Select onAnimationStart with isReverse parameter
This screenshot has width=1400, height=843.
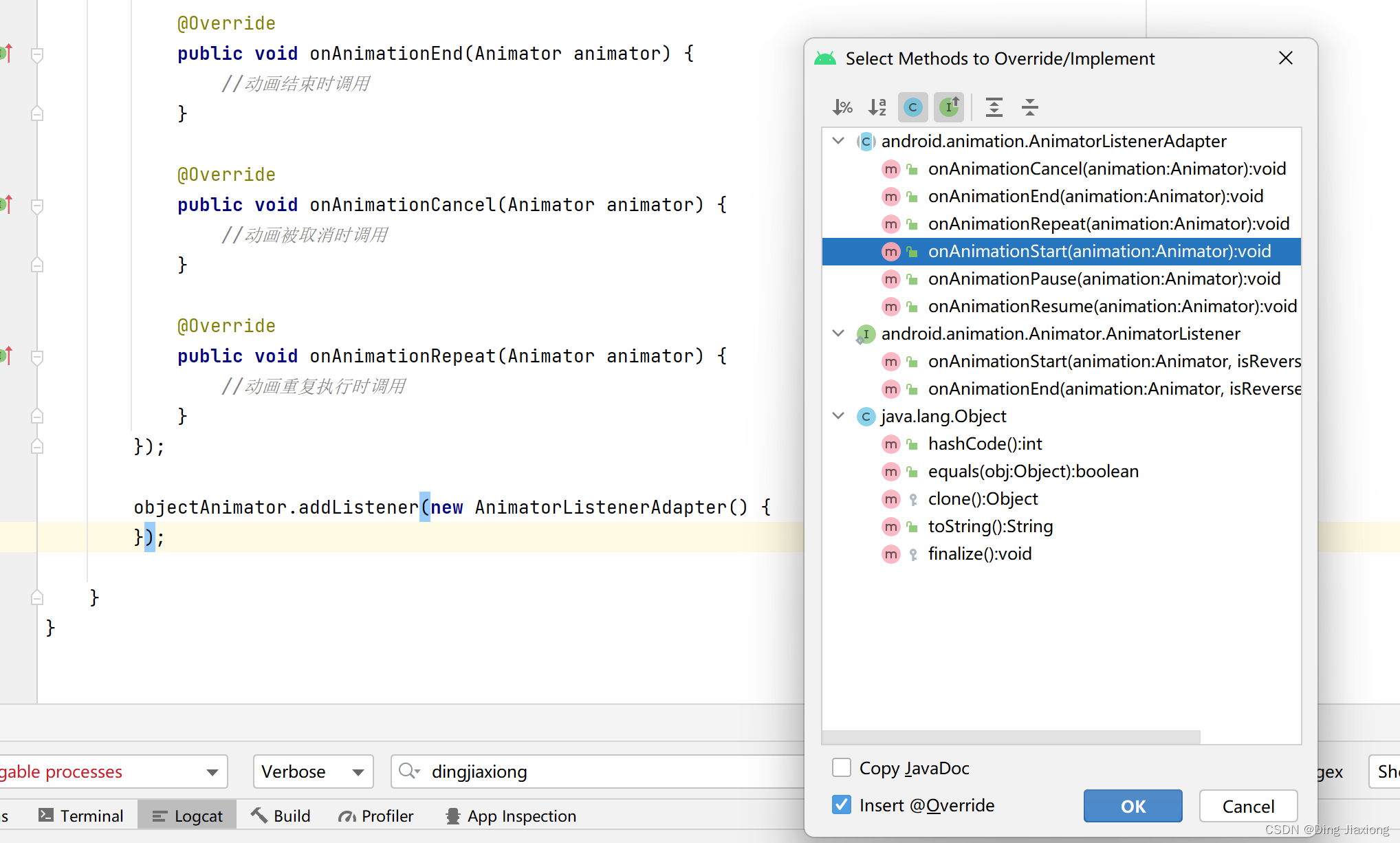(1062, 362)
